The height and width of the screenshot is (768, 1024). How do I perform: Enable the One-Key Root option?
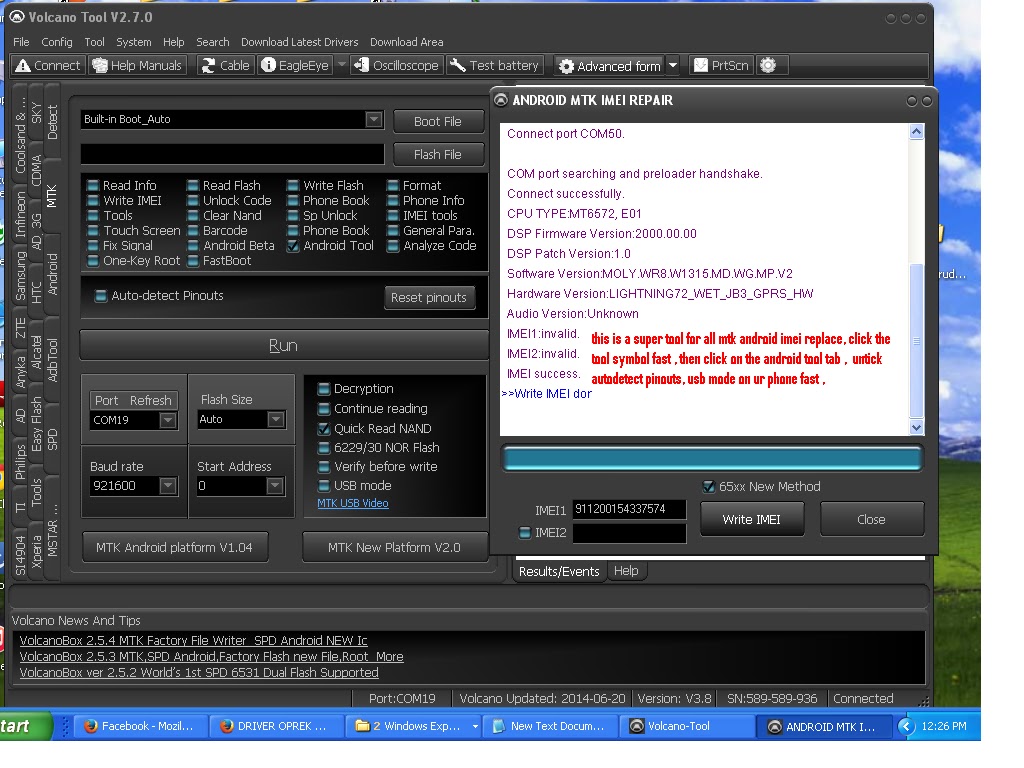[93, 261]
